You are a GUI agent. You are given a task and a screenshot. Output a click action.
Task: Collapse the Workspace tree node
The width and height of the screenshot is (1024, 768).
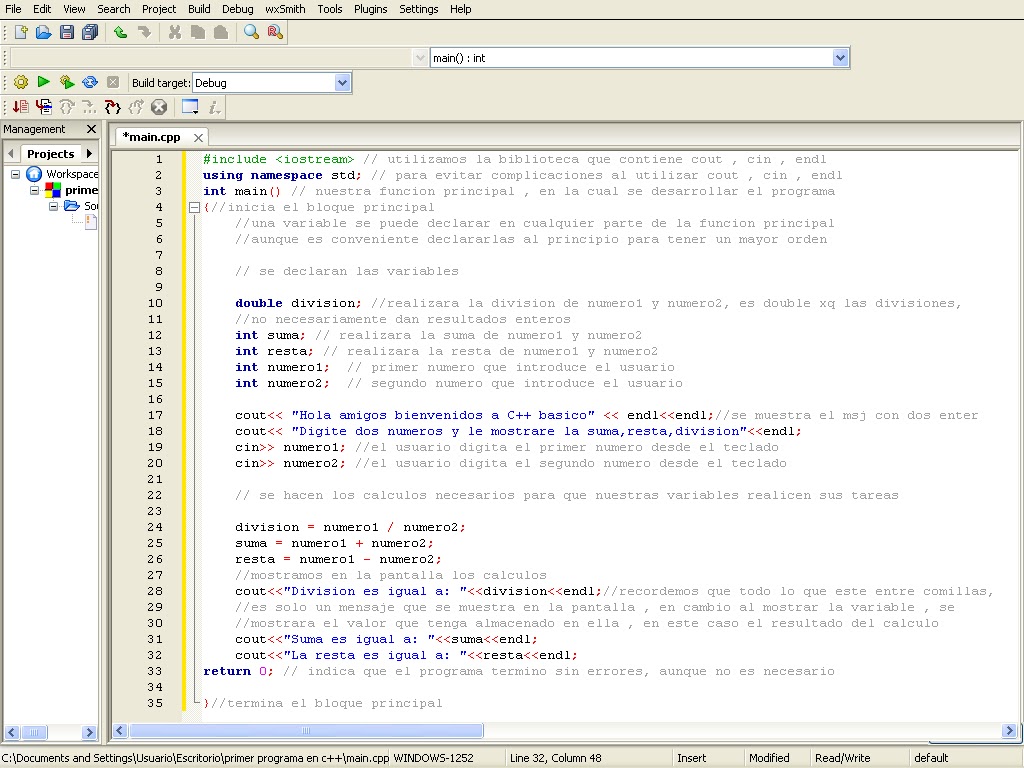pos(16,174)
